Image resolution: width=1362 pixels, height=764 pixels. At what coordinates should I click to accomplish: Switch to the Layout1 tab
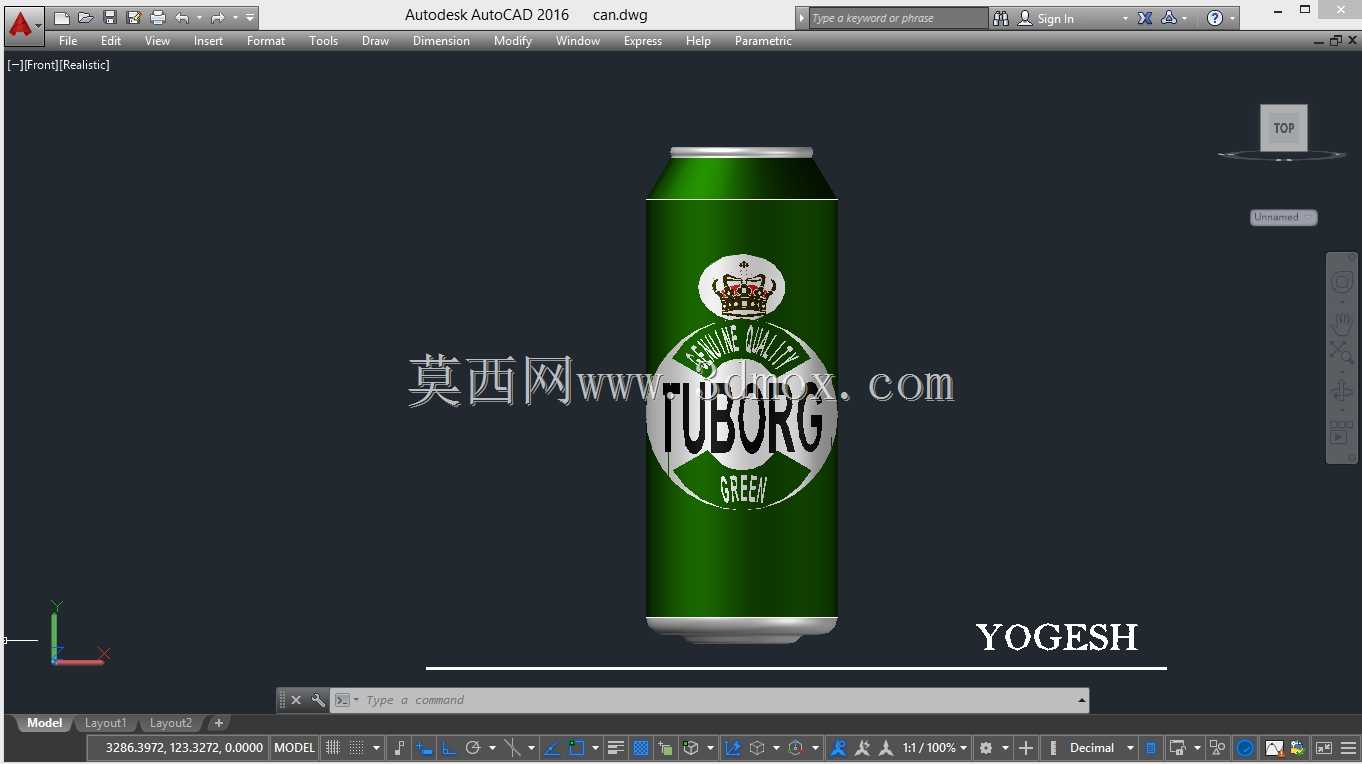(106, 723)
